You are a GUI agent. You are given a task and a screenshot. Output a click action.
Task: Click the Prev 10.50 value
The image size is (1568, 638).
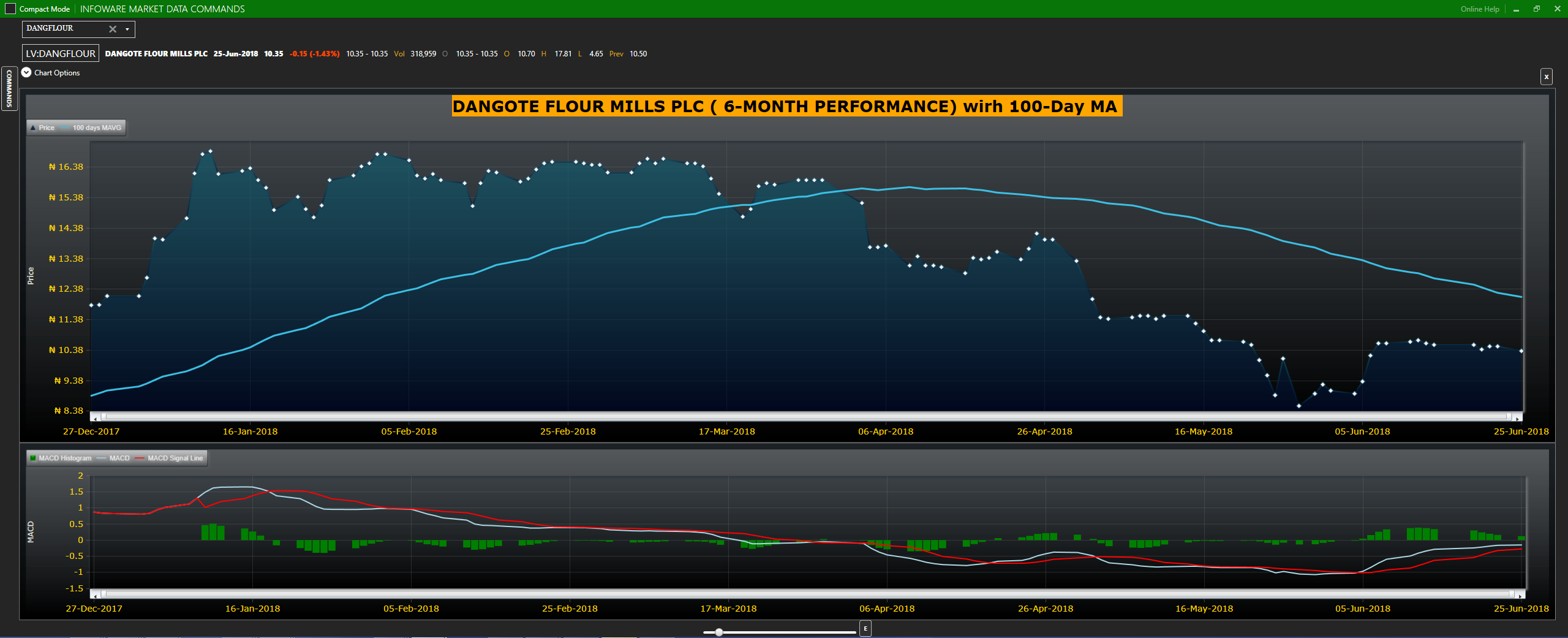click(x=628, y=54)
